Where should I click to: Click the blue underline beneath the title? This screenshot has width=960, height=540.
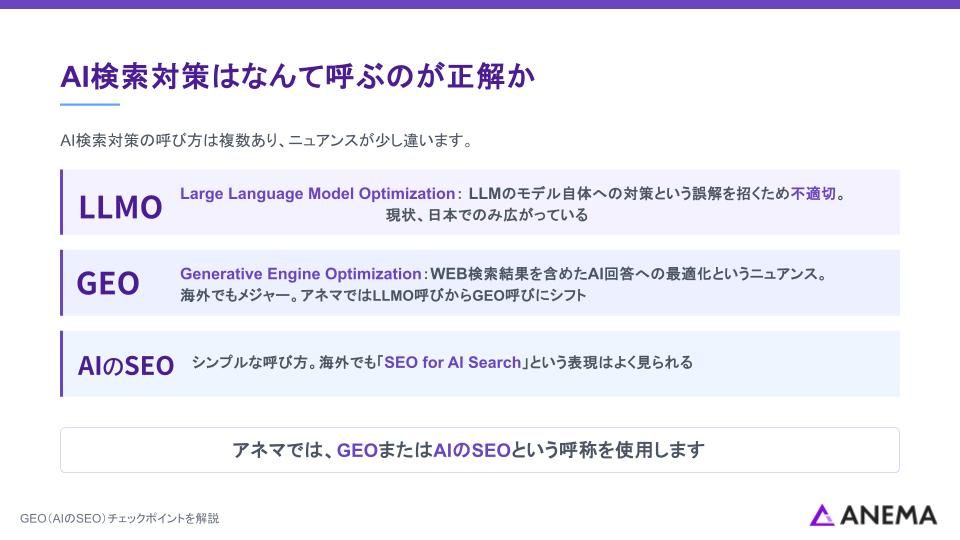[x=89, y=104]
